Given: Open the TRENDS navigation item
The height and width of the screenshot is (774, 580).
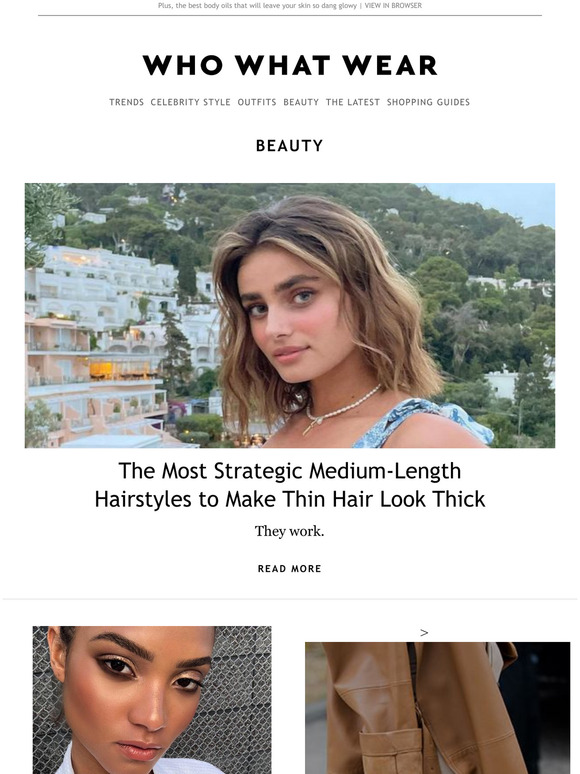Looking at the screenshot, I should [126, 102].
